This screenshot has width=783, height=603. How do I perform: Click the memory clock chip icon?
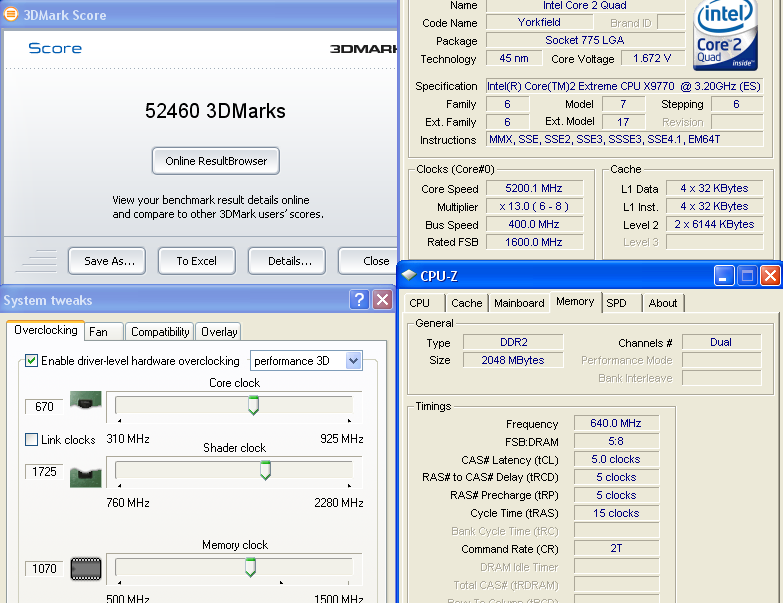pos(86,569)
